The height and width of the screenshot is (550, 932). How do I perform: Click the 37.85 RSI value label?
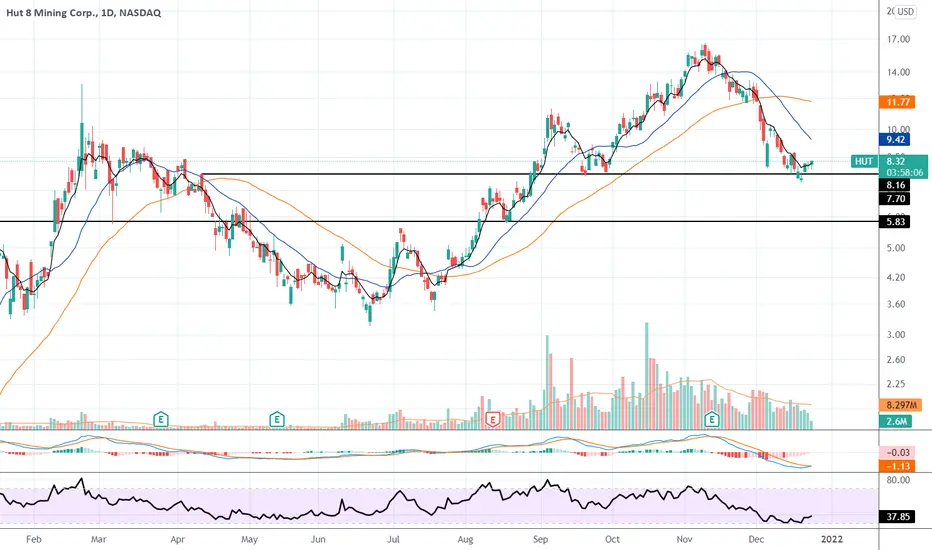click(898, 517)
